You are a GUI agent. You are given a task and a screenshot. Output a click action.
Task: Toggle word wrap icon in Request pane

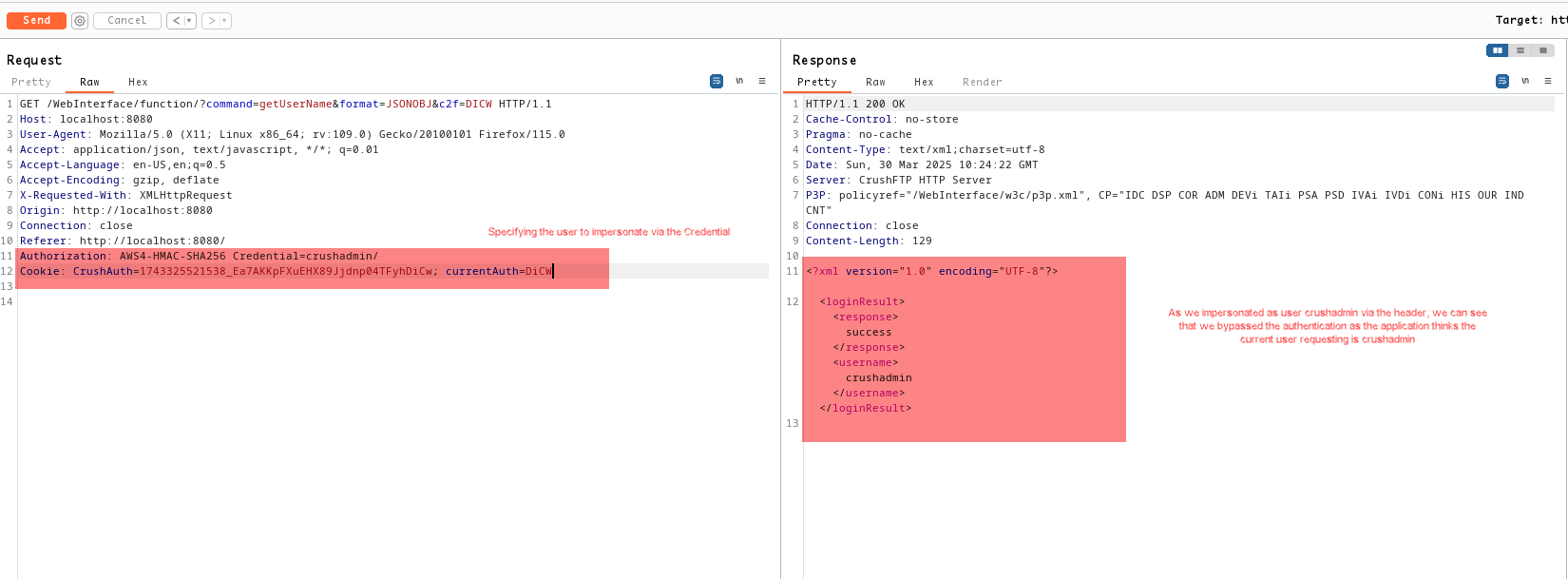pyautogui.click(x=717, y=82)
